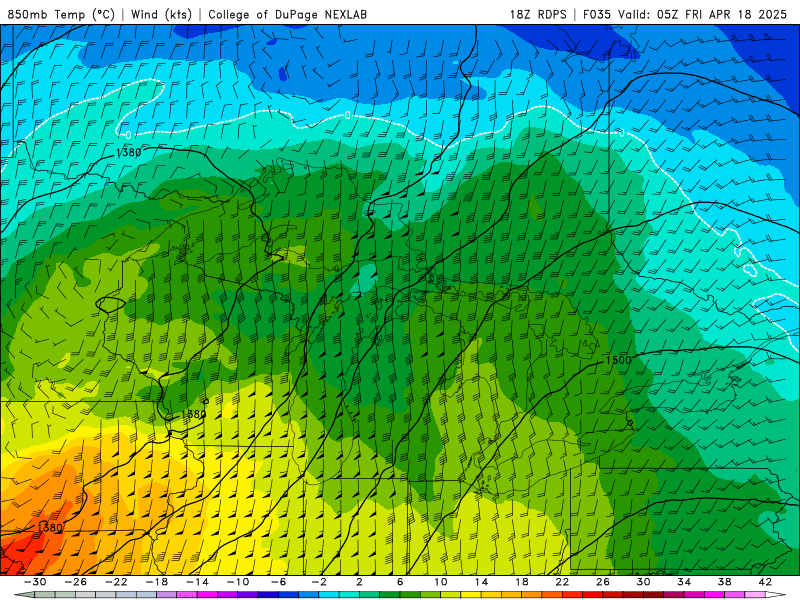Click the '30' colorbar tick label

point(643,582)
